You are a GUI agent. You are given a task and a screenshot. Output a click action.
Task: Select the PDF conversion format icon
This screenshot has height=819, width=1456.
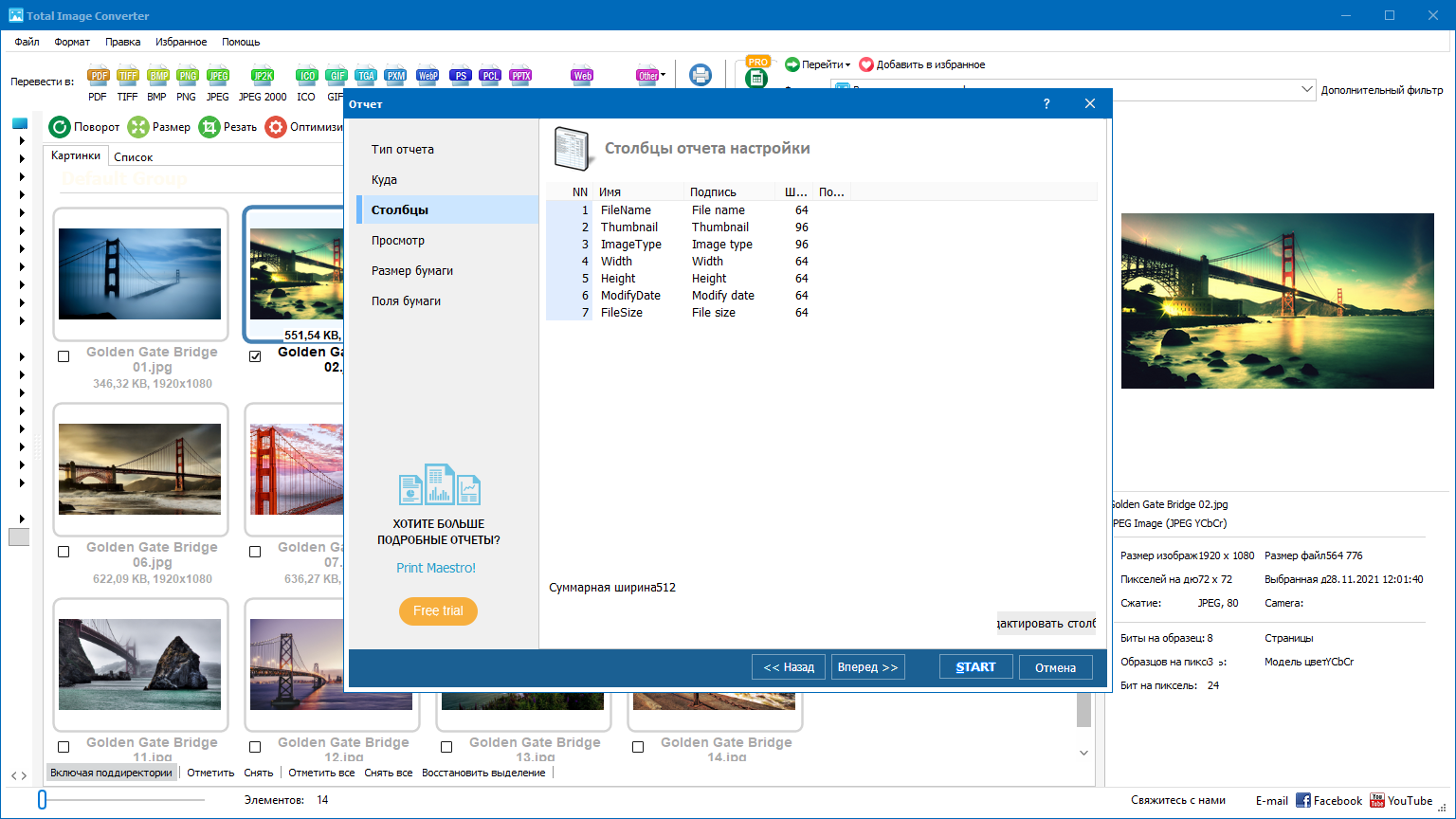click(x=98, y=77)
